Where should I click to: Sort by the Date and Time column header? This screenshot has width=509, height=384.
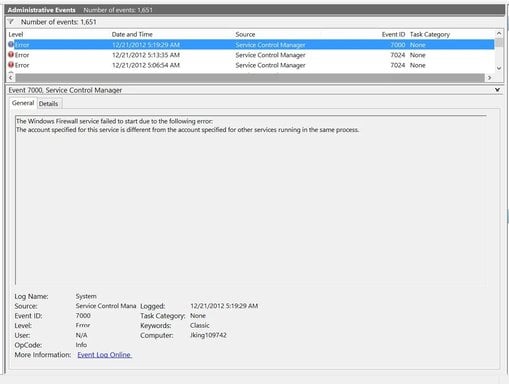pyautogui.click(x=132, y=34)
